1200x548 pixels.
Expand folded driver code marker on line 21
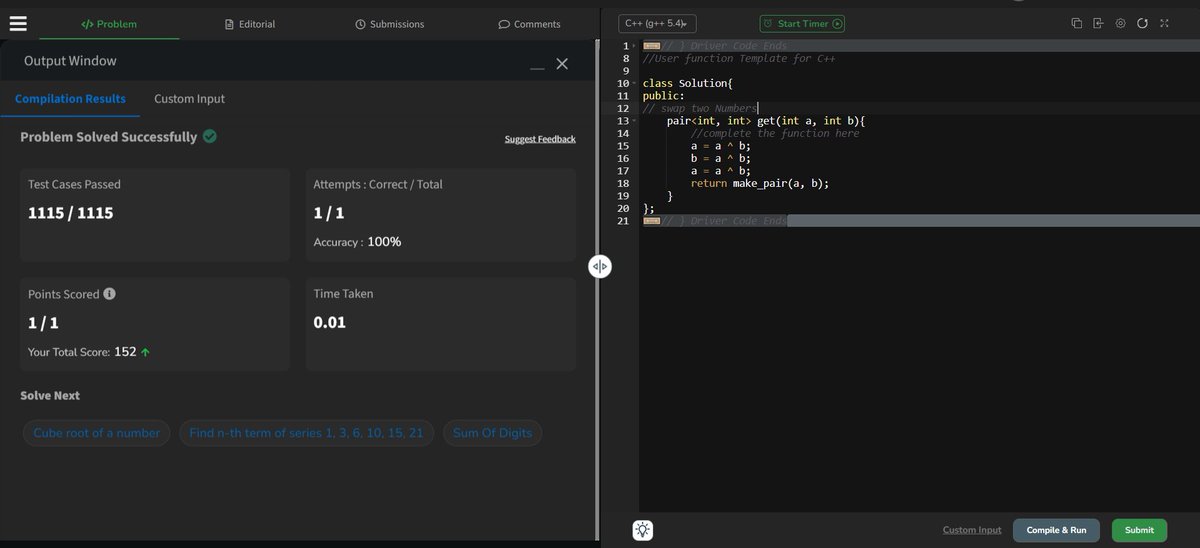(x=651, y=221)
